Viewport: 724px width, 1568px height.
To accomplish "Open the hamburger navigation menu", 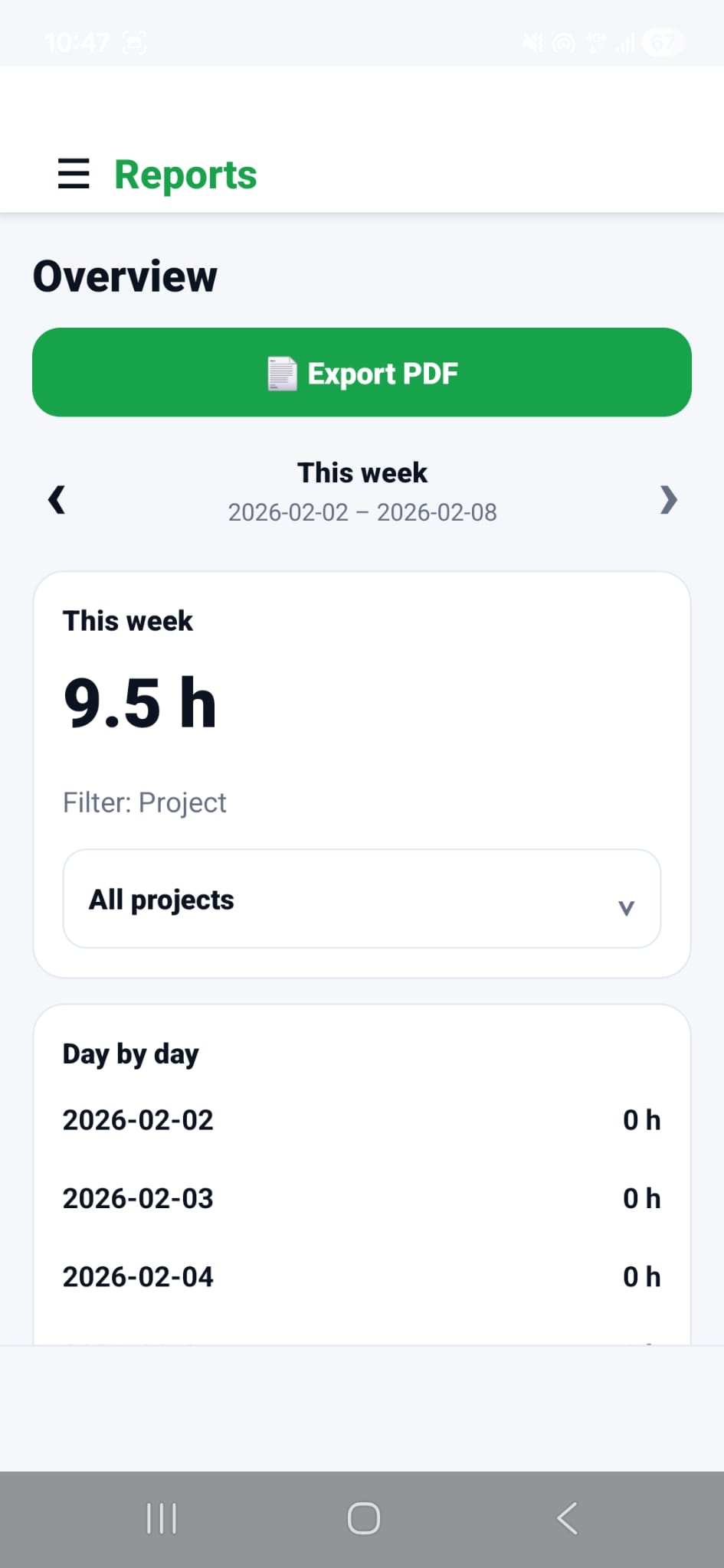I will 73,175.
